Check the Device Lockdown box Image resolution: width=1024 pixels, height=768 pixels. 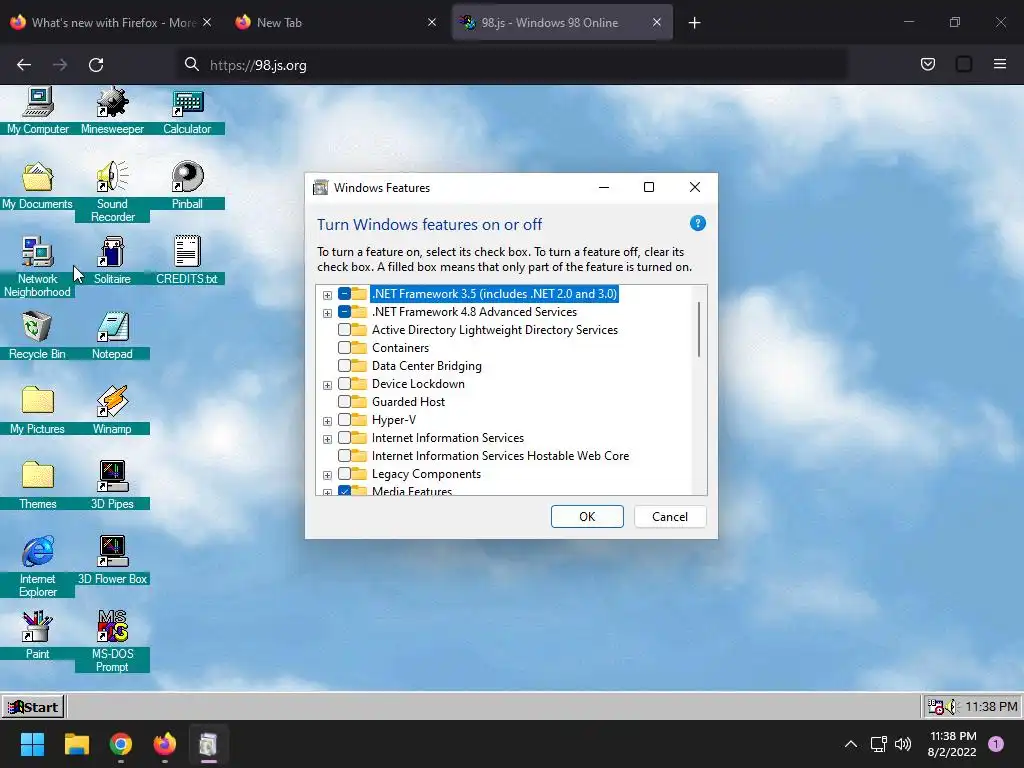(x=344, y=384)
